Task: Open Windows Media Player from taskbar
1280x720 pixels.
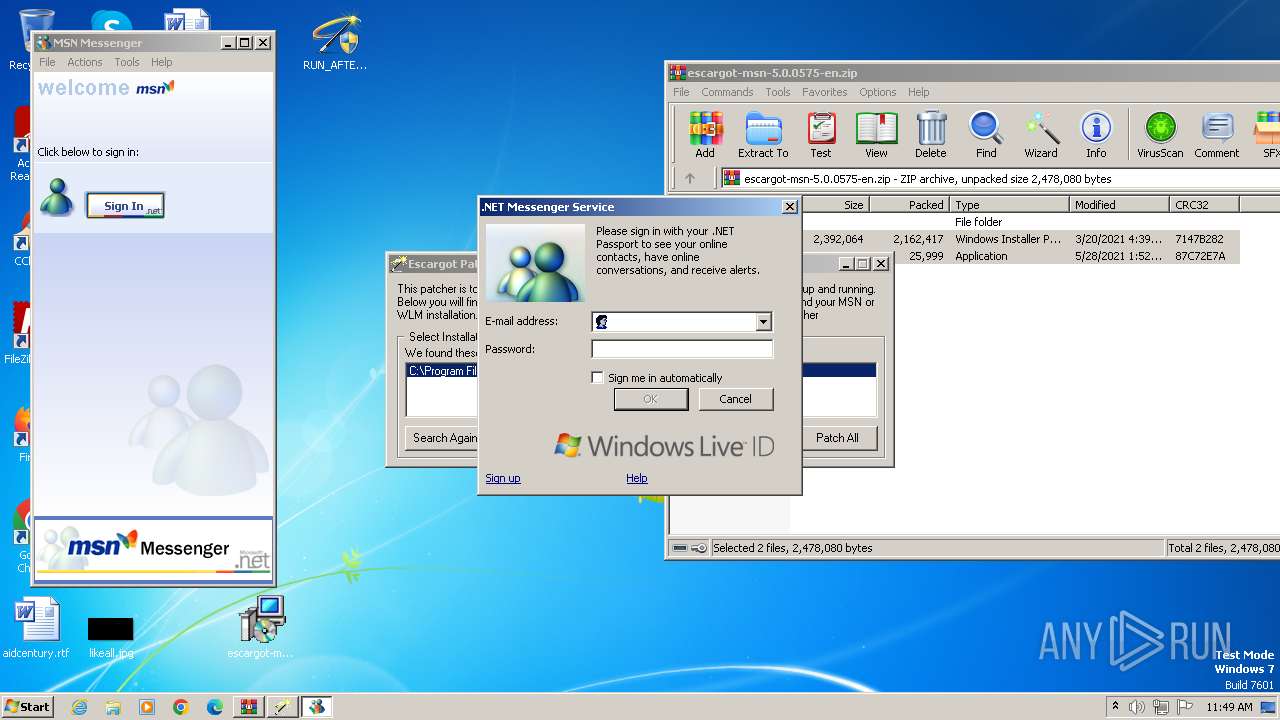Action: click(x=147, y=707)
